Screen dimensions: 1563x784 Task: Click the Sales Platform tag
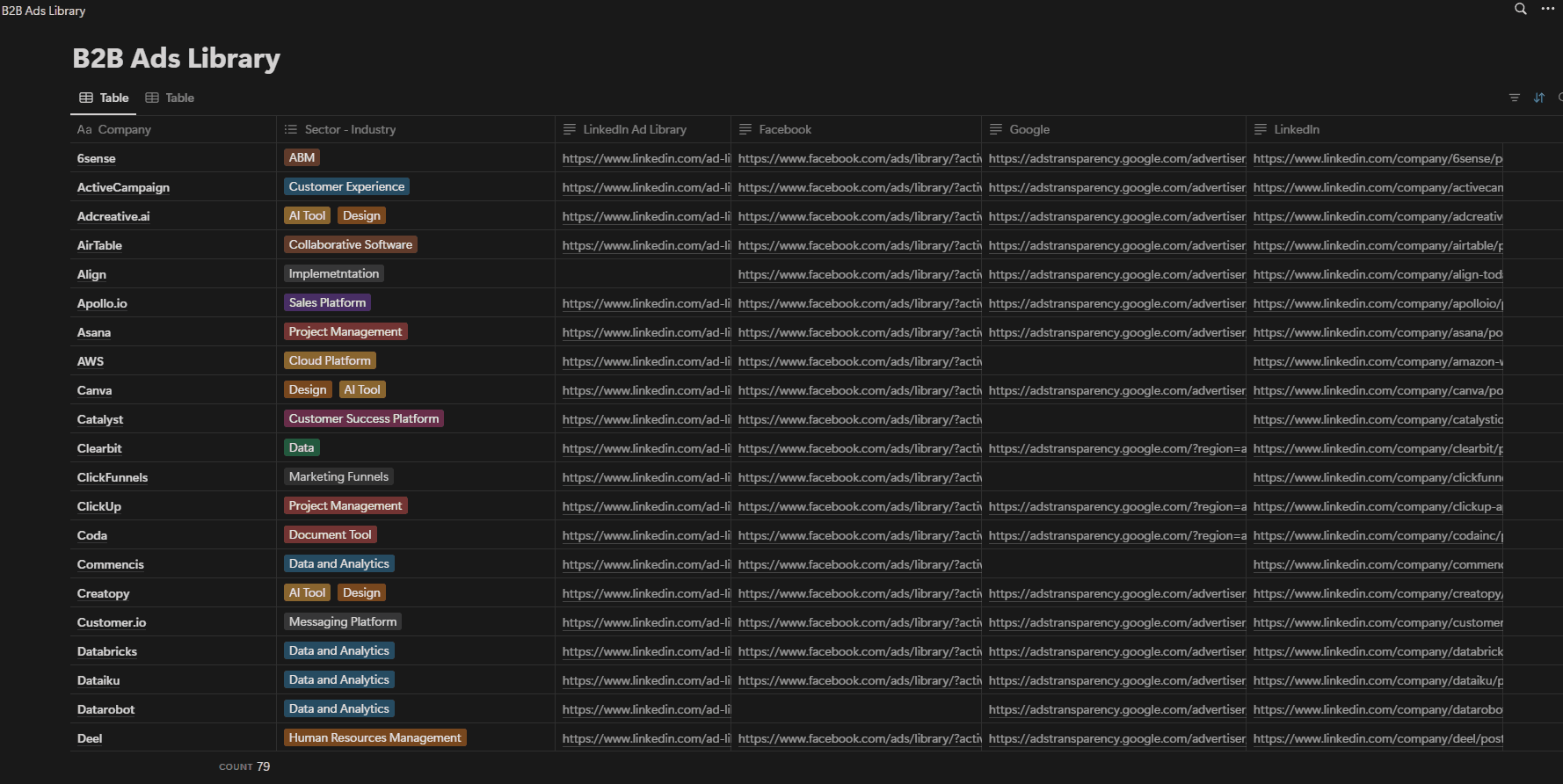pyautogui.click(x=327, y=302)
